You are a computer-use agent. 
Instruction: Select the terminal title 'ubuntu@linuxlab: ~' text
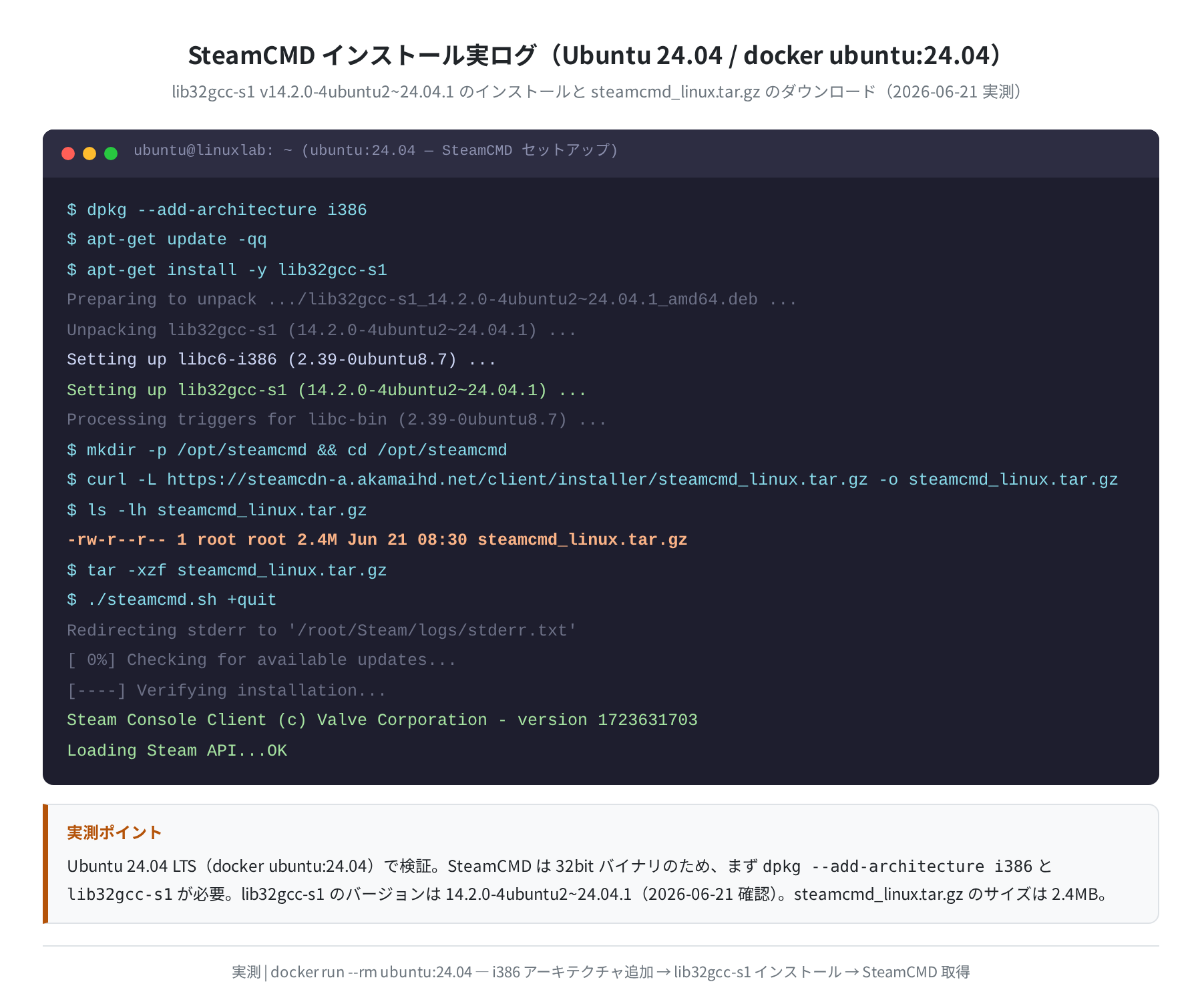tap(213, 151)
